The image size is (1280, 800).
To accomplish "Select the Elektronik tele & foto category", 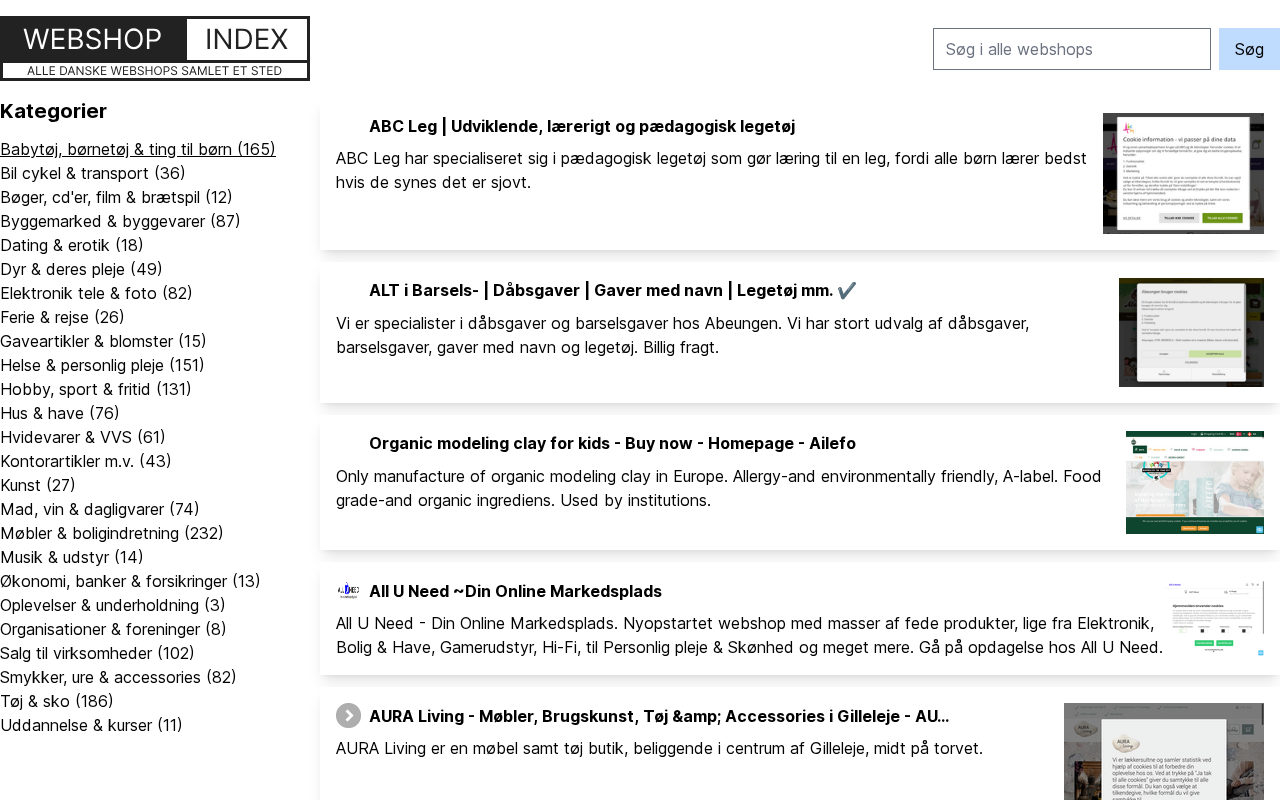I will pyautogui.click(x=96, y=293).
